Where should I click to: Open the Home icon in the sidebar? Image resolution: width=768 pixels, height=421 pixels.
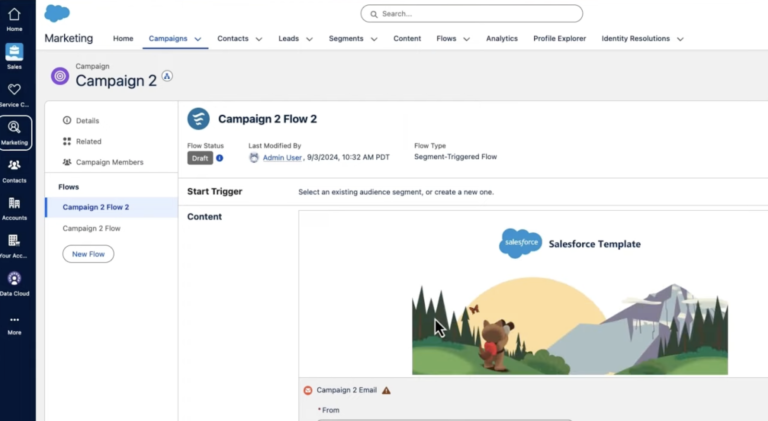point(14,15)
